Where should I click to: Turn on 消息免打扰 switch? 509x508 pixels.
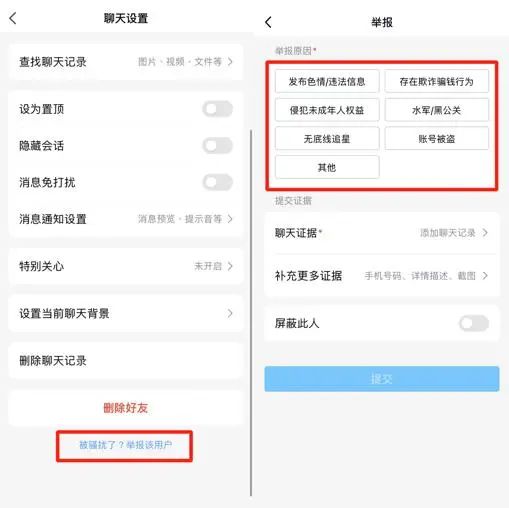click(217, 182)
